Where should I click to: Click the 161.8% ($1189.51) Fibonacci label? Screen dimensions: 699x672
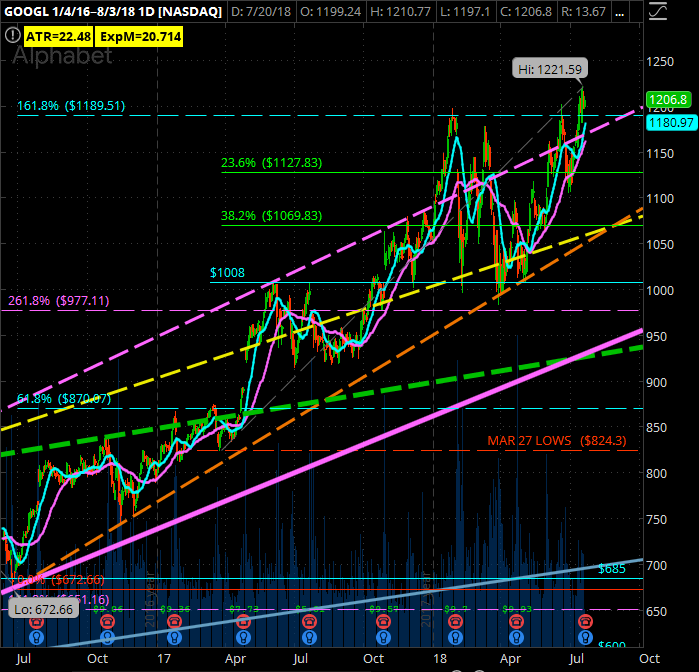point(71,106)
